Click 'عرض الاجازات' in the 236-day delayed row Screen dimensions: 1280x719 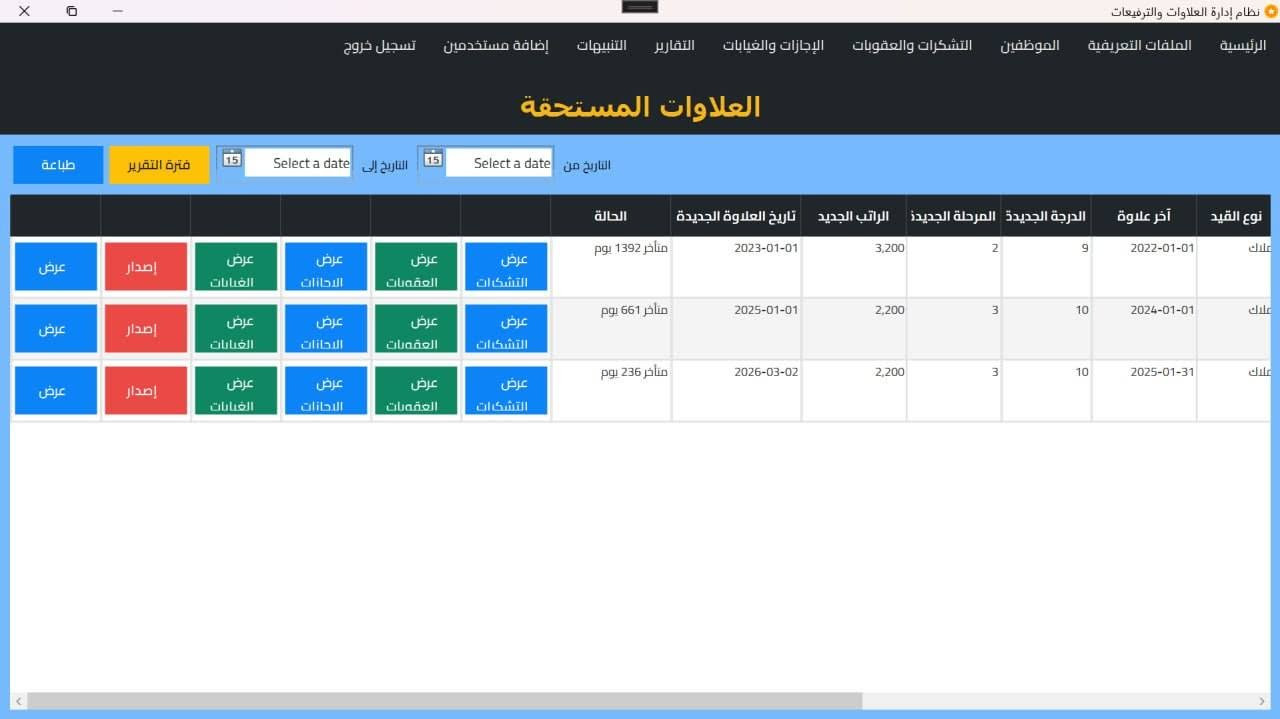[x=326, y=391]
